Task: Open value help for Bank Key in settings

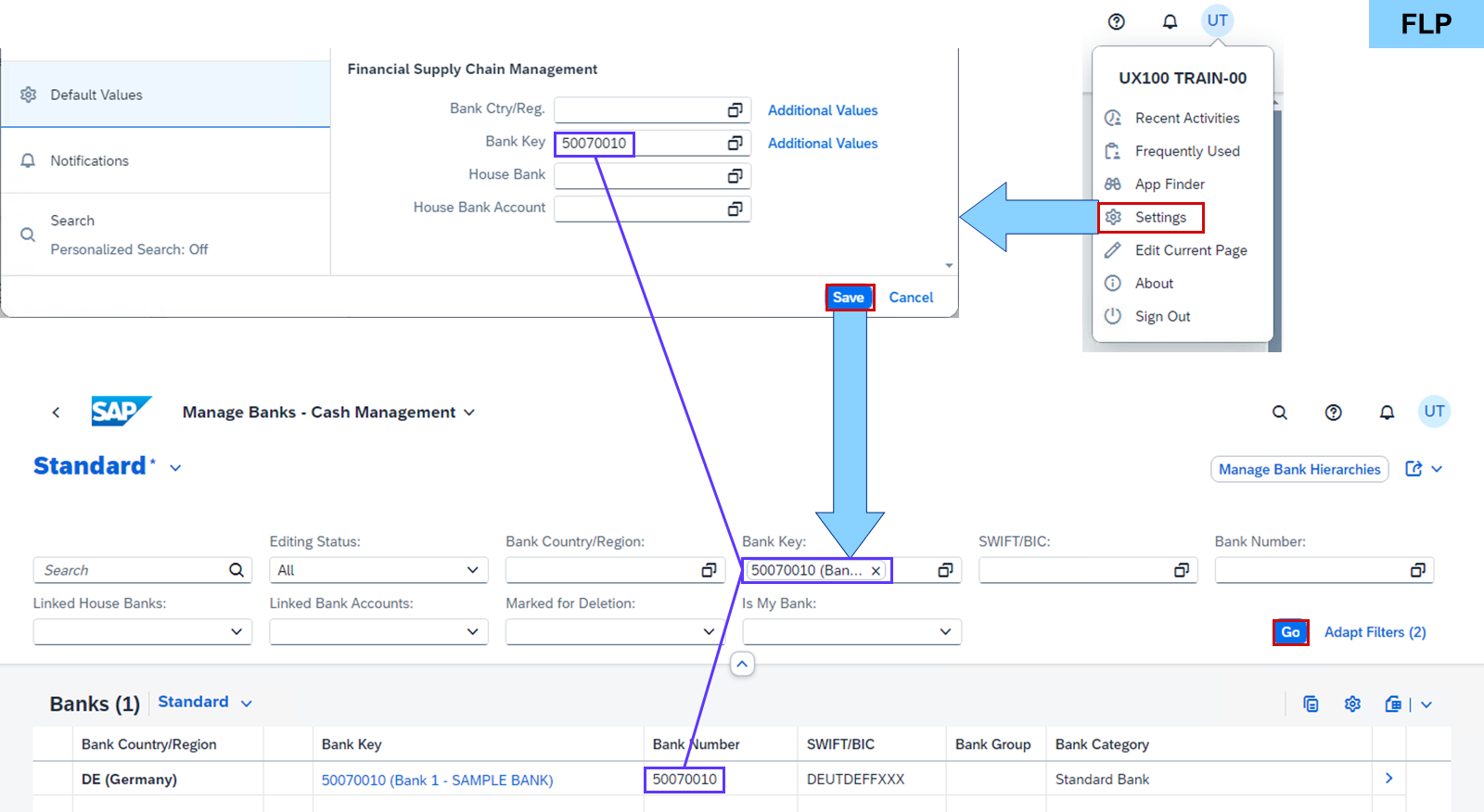Action: [x=735, y=143]
